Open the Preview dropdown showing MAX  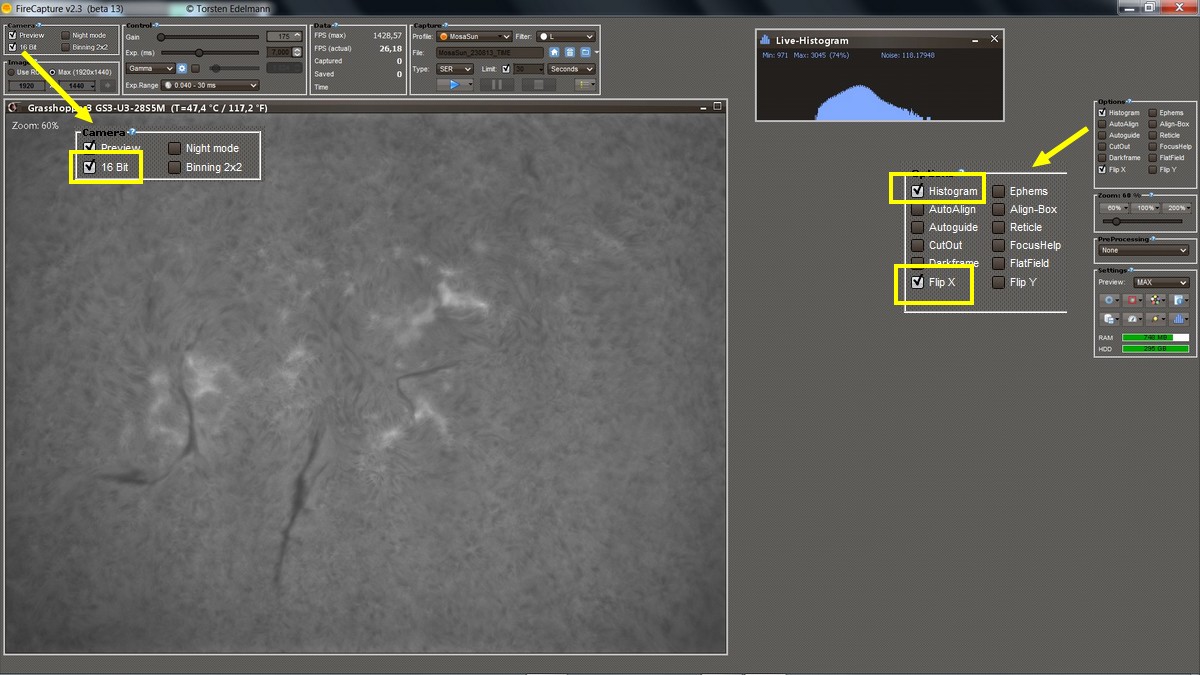tap(1161, 282)
